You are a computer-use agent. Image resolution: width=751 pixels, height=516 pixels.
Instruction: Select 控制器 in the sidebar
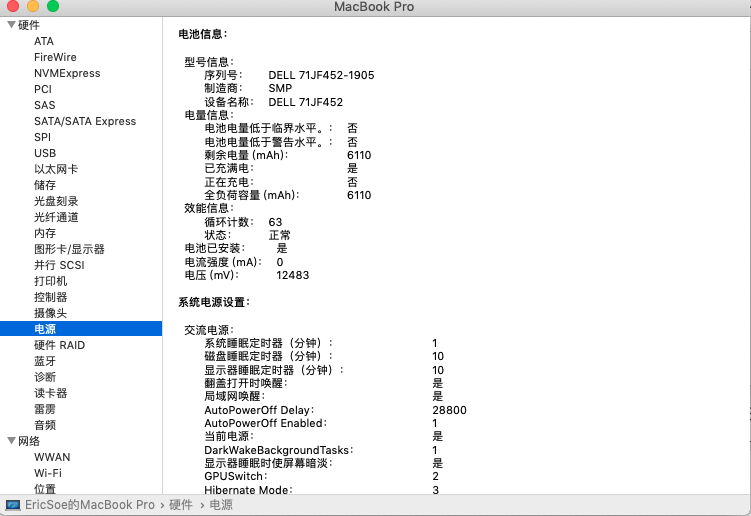tap(50, 297)
